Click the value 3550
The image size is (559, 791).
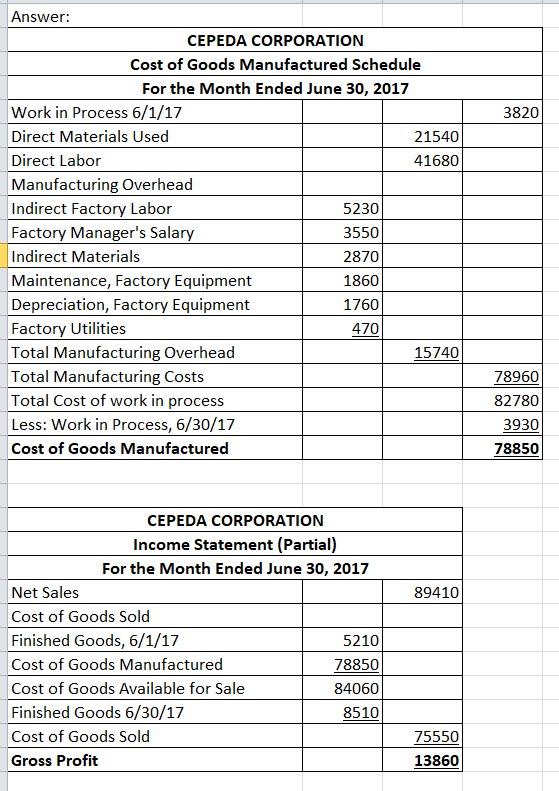[361, 233]
